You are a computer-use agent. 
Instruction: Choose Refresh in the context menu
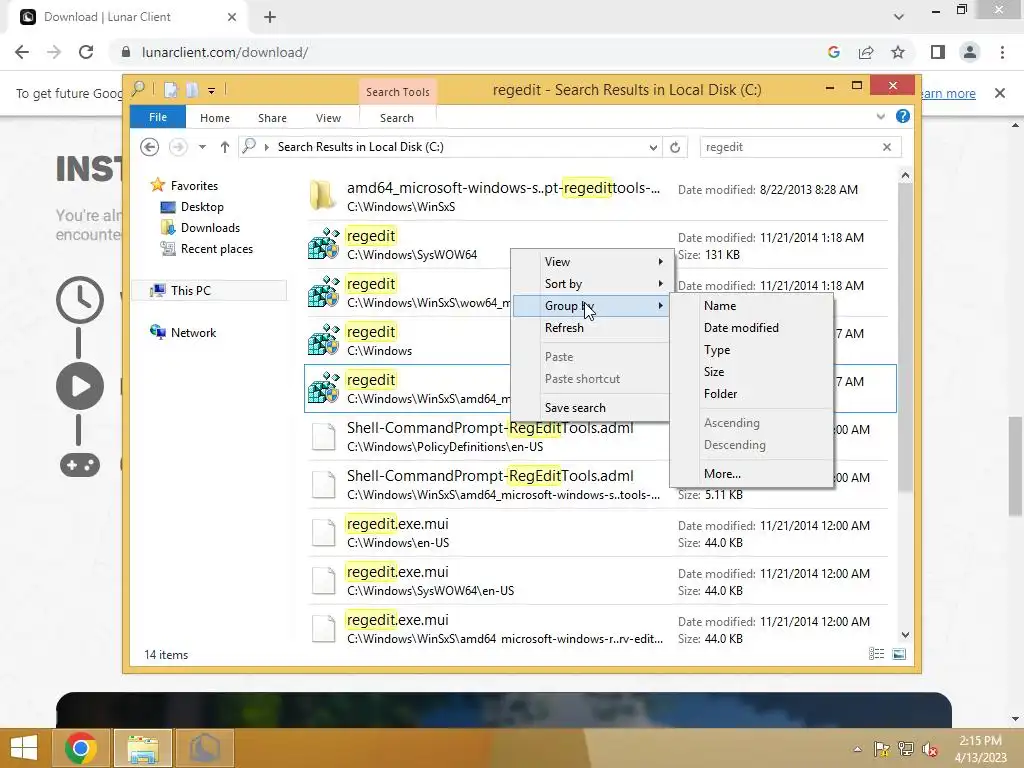click(592, 328)
